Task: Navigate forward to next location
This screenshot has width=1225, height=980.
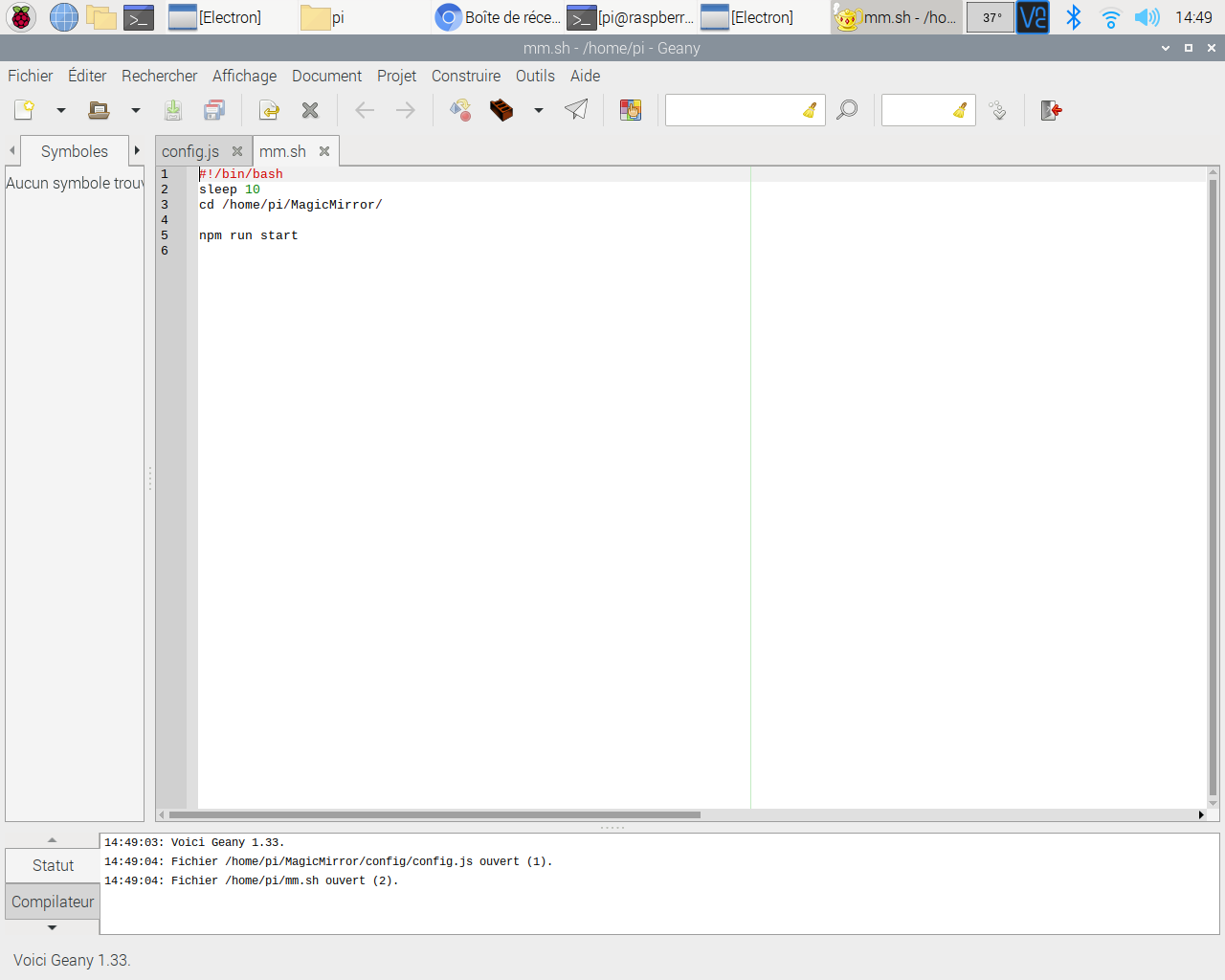Action: coord(405,109)
